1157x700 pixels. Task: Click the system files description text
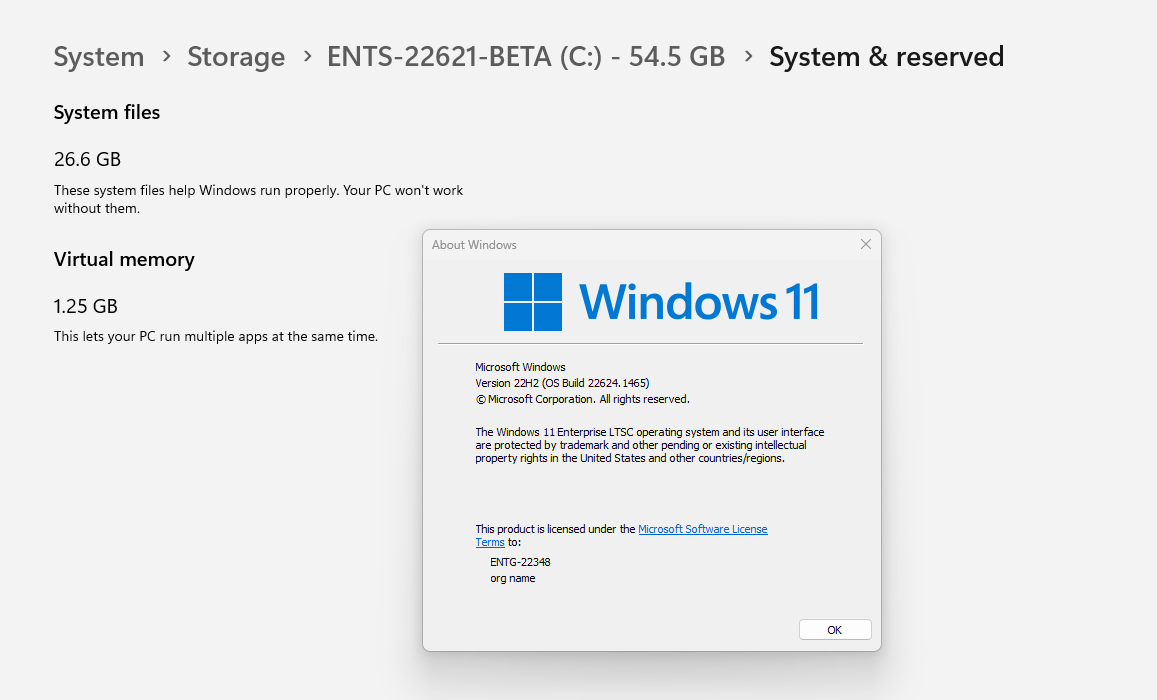[x=258, y=199]
